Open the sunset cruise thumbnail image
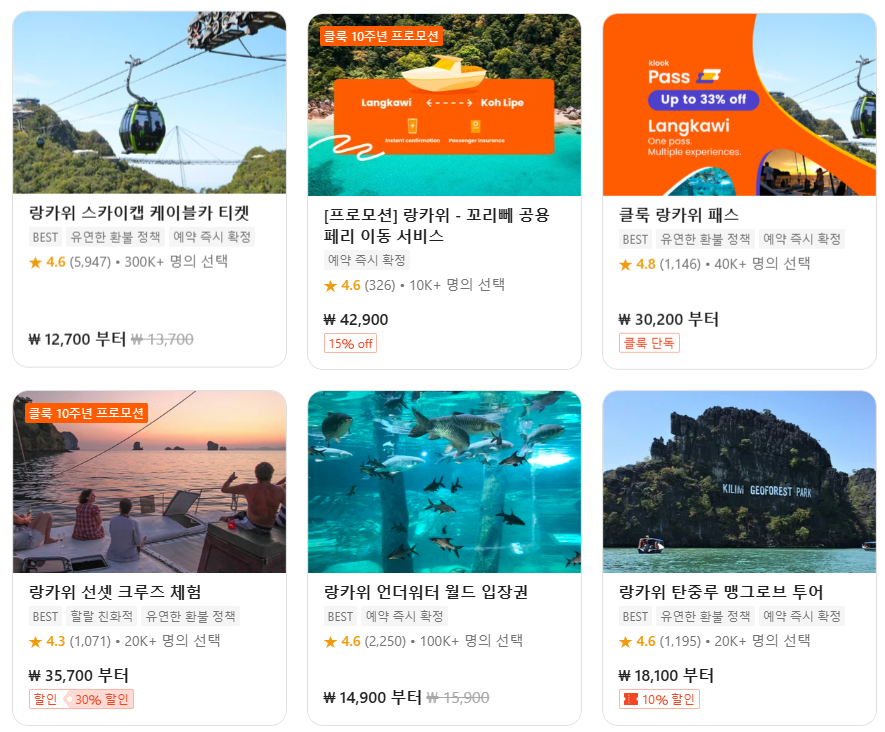 [150, 481]
